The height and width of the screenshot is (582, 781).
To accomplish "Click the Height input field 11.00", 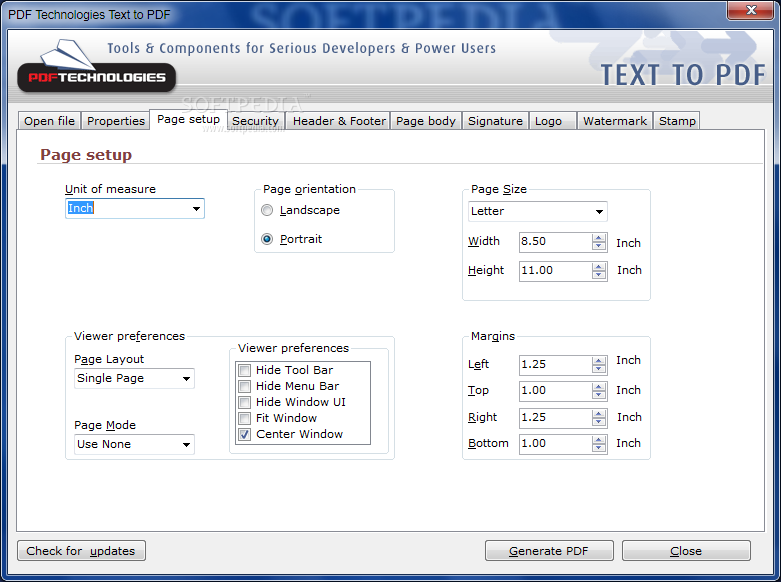I will 555,271.
